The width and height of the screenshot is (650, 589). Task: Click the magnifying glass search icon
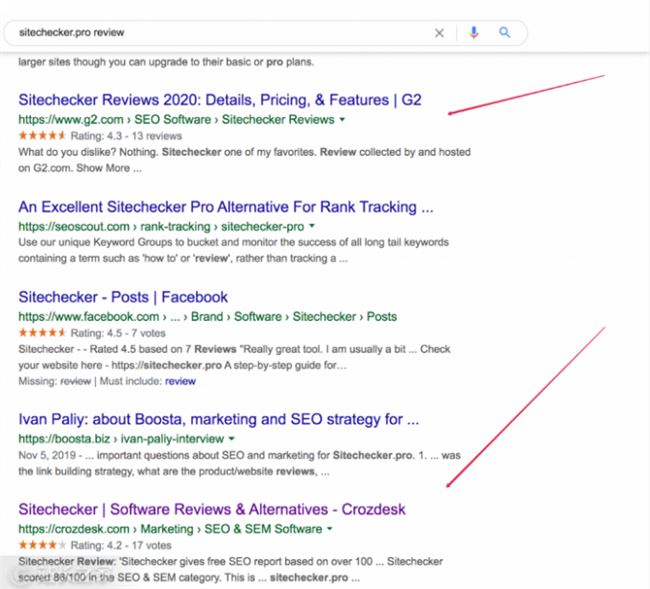504,32
